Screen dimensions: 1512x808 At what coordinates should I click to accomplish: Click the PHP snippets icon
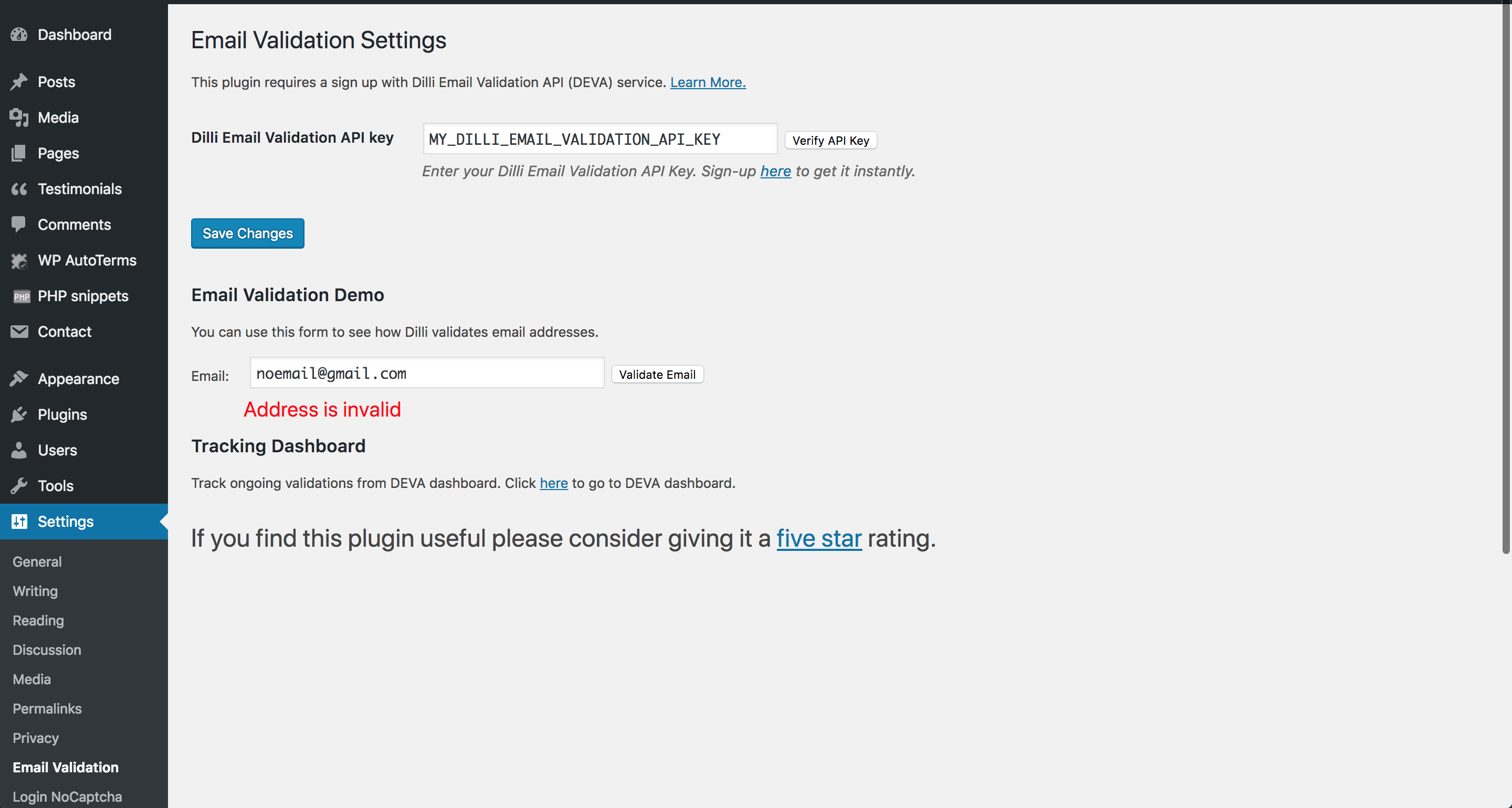21,296
